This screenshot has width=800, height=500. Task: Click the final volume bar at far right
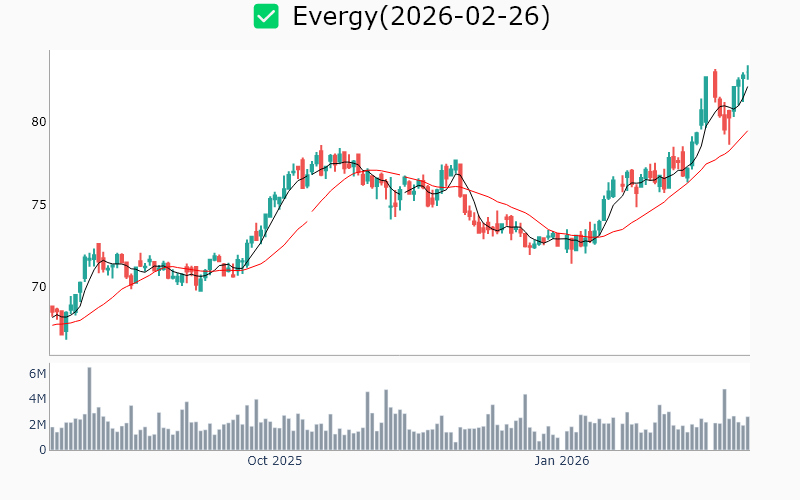click(747, 433)
